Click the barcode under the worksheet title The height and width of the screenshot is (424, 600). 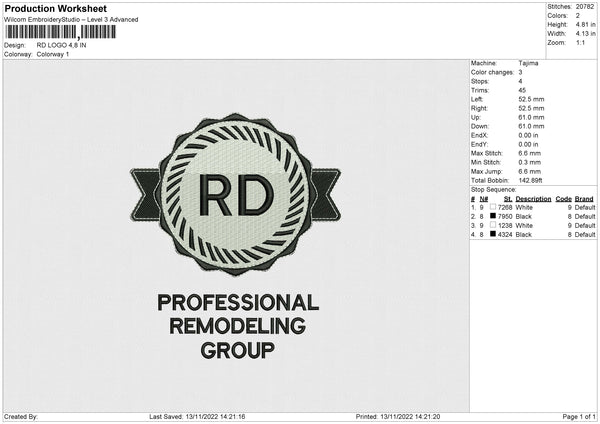[x=60, y=32]
